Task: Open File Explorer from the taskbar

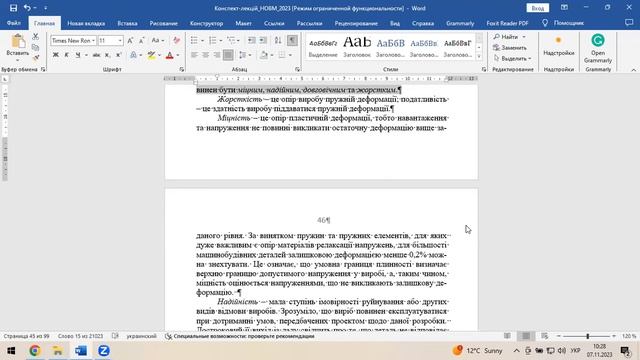Action: coord(58,351)
